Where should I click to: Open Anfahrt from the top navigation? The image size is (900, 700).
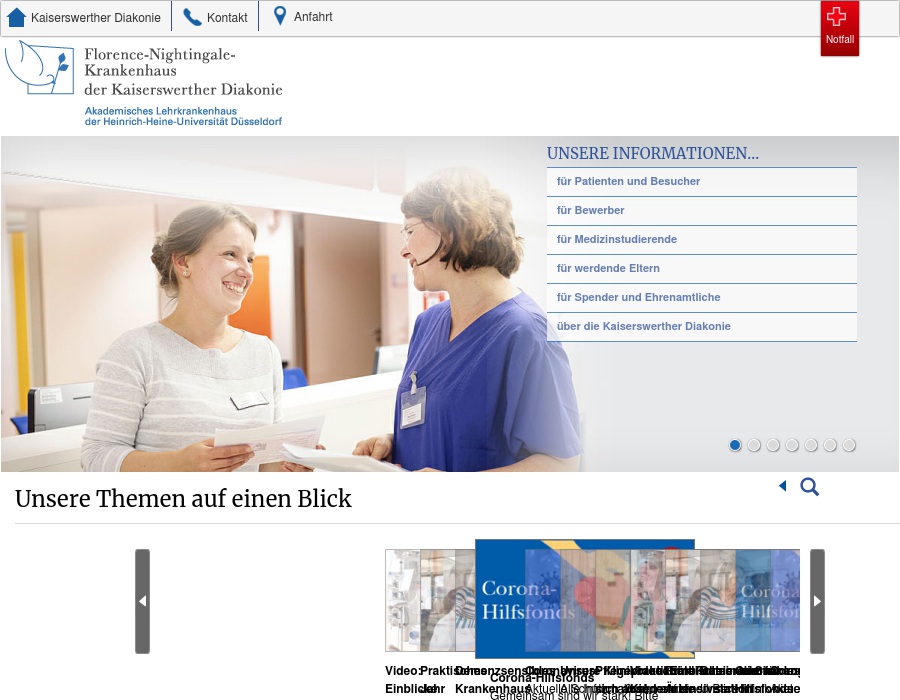315,17
